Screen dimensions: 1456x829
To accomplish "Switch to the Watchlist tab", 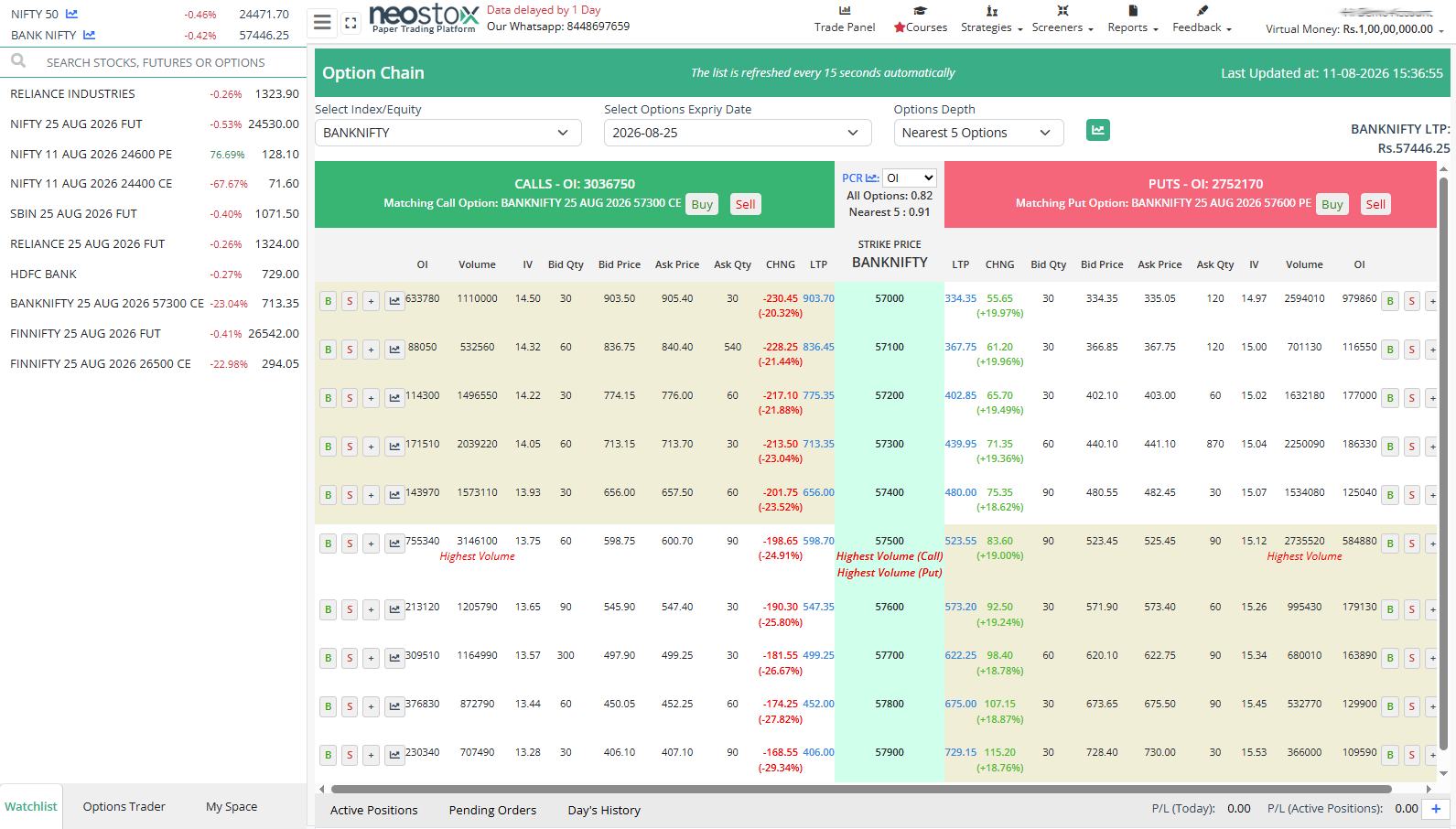I will tap(31, 806).
